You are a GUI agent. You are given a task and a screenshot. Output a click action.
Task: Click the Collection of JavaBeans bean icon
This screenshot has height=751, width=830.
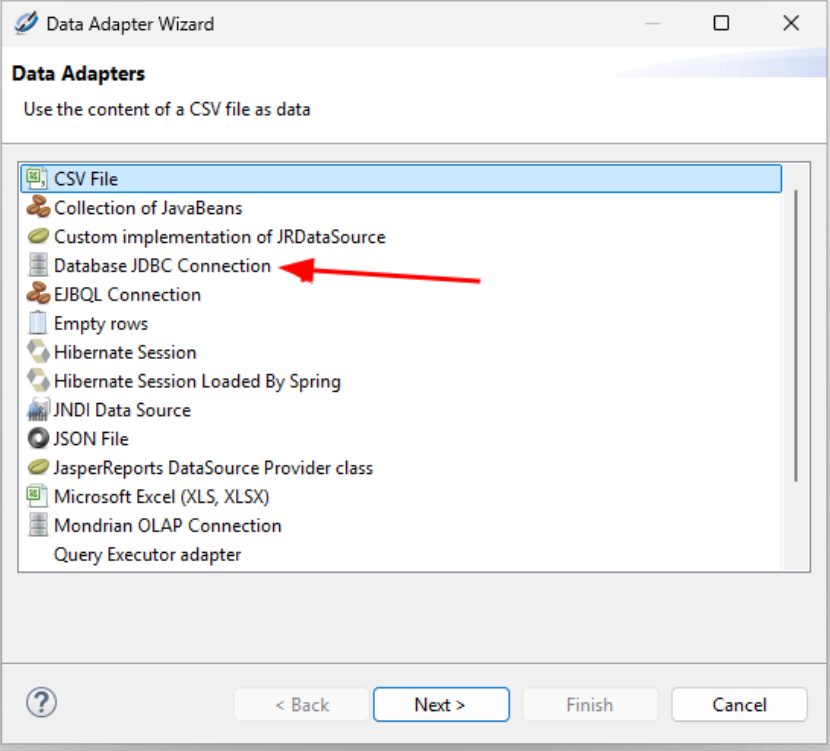click(38, 208)
